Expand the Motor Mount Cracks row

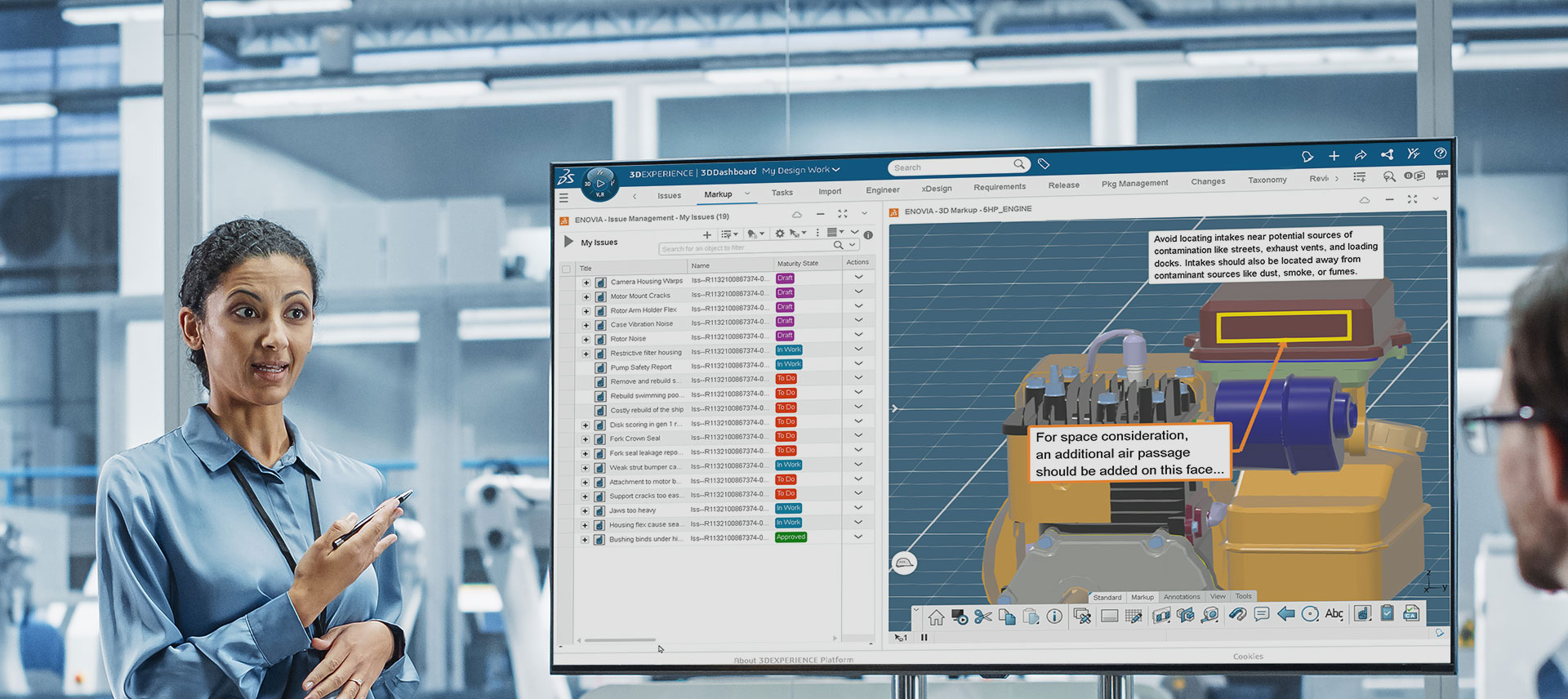[586, 297]
